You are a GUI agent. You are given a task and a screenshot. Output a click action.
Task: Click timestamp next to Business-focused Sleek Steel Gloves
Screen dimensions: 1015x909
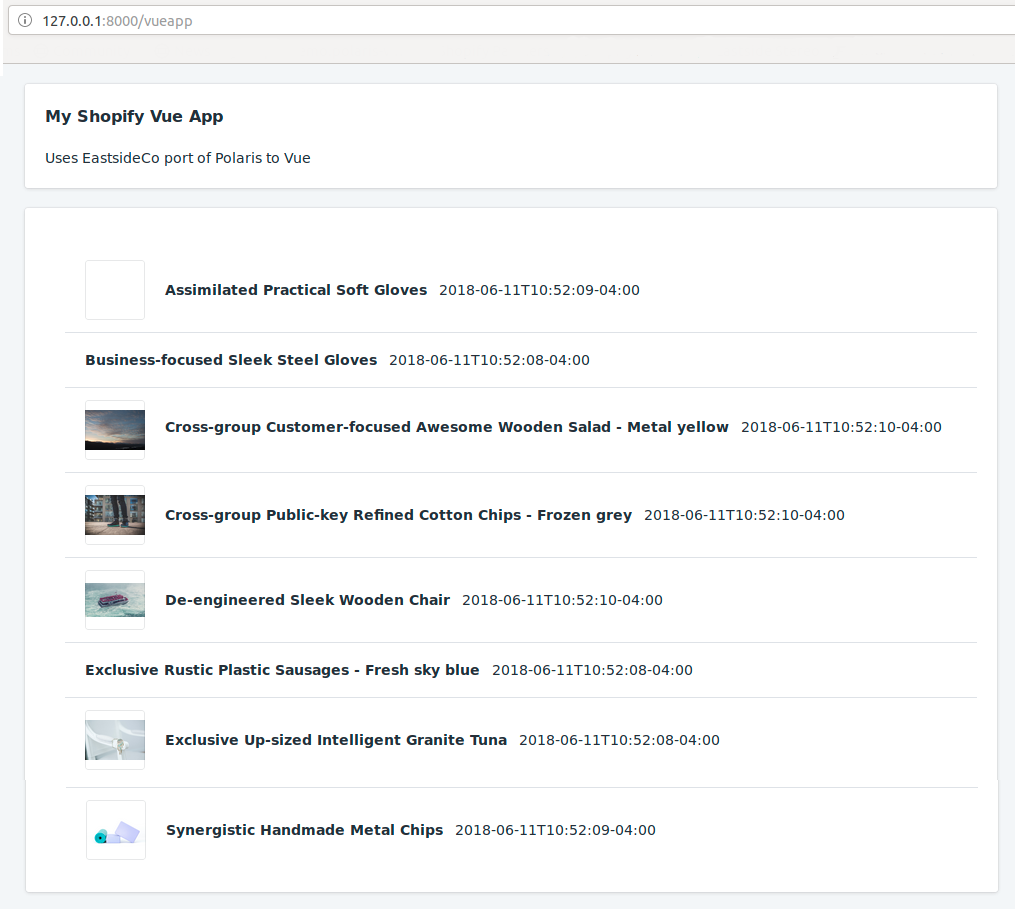click(489, 360)
